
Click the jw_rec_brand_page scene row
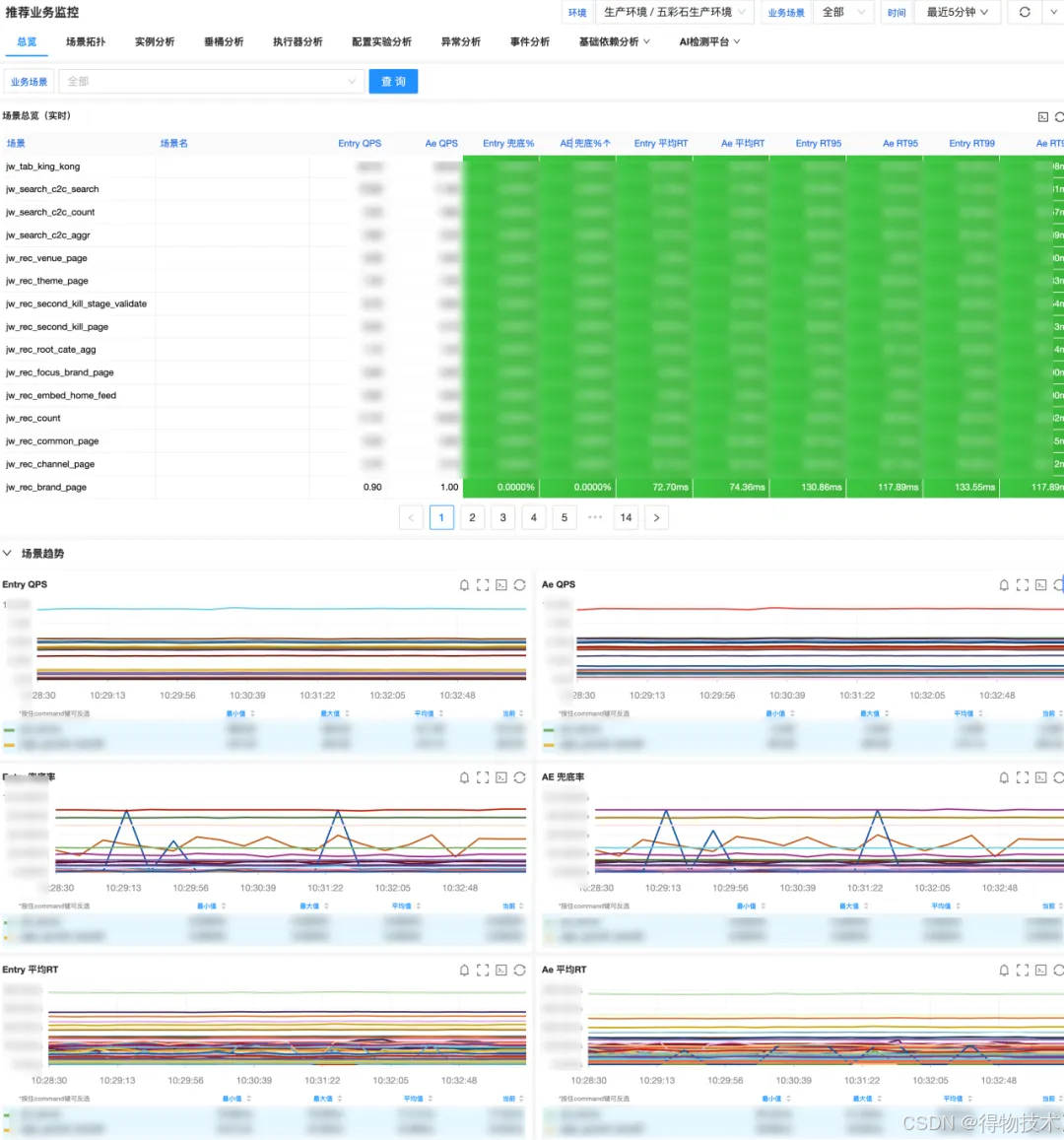click(532, 487)
